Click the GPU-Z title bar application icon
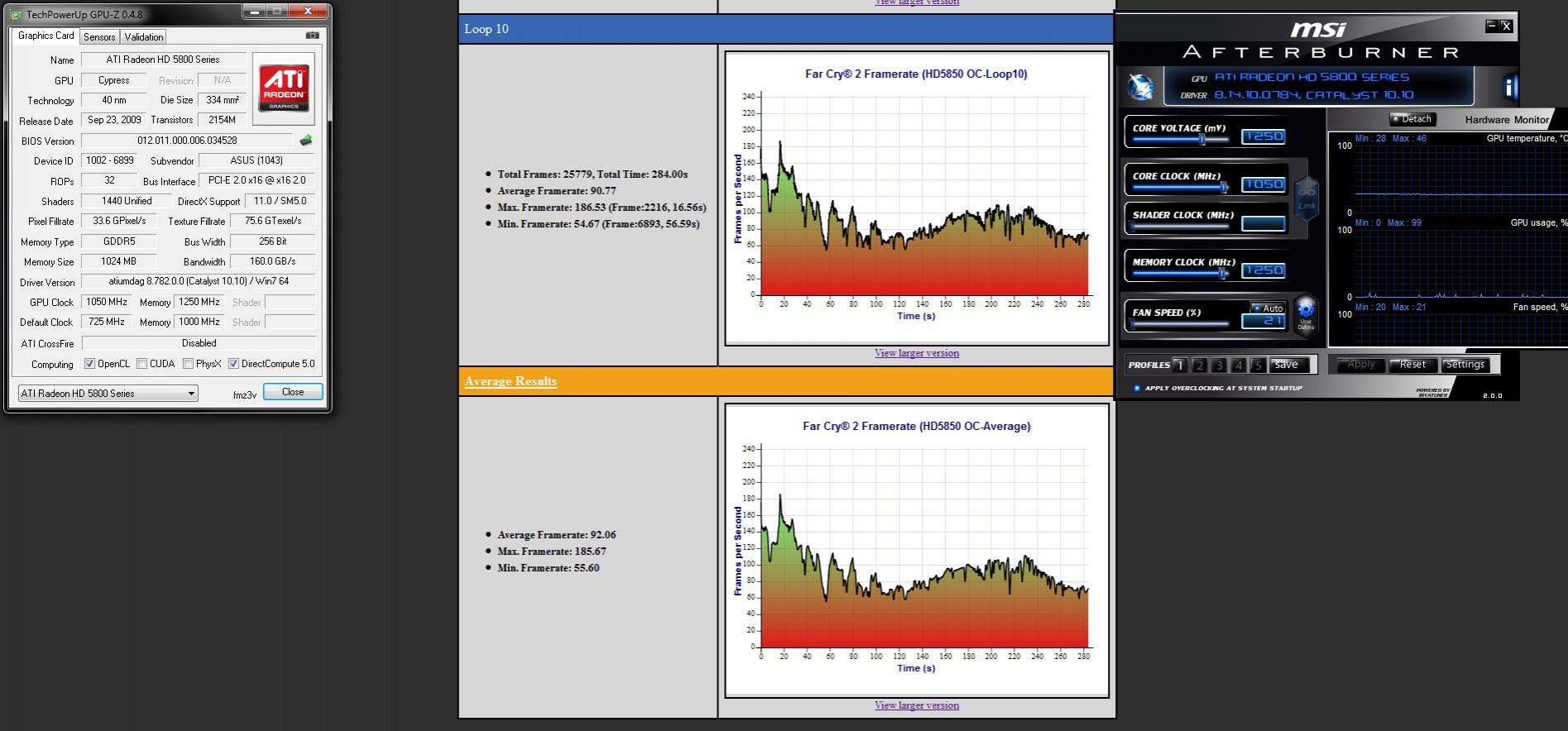The height and width of the screenshot is (731, 1568). (x=16, y=14)
